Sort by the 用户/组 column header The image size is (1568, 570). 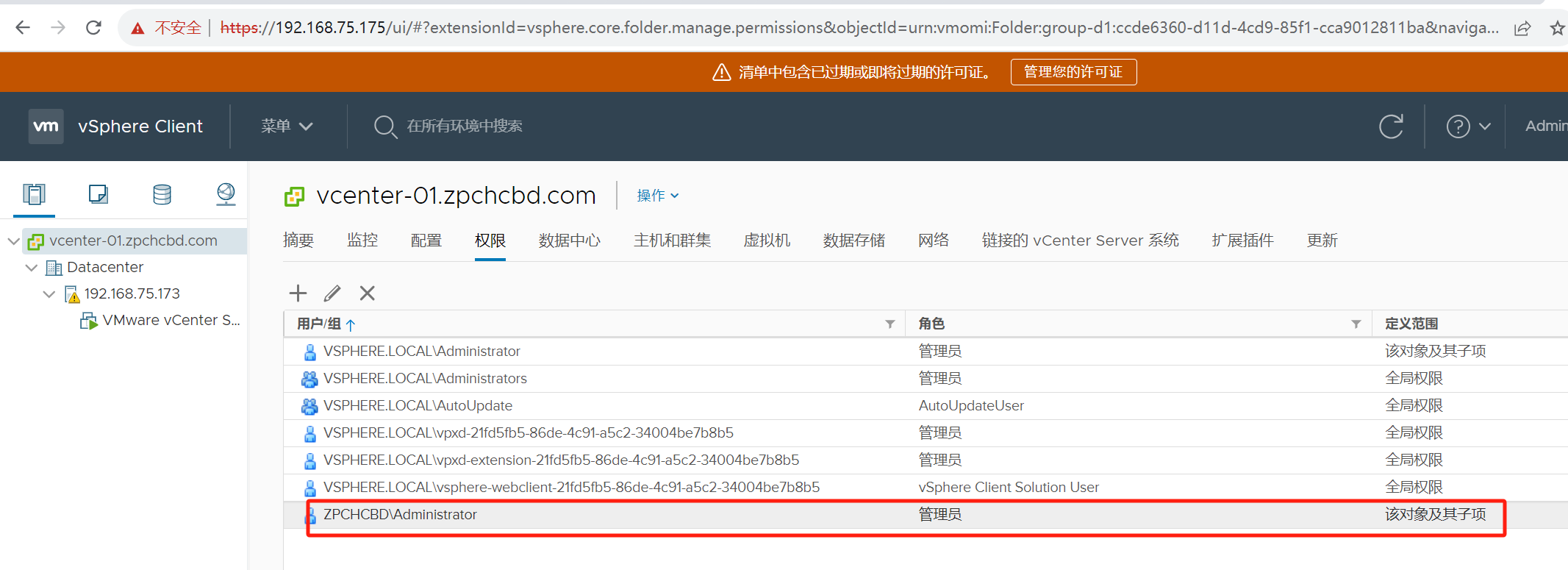pyautogui.click(x=319, y=324)
